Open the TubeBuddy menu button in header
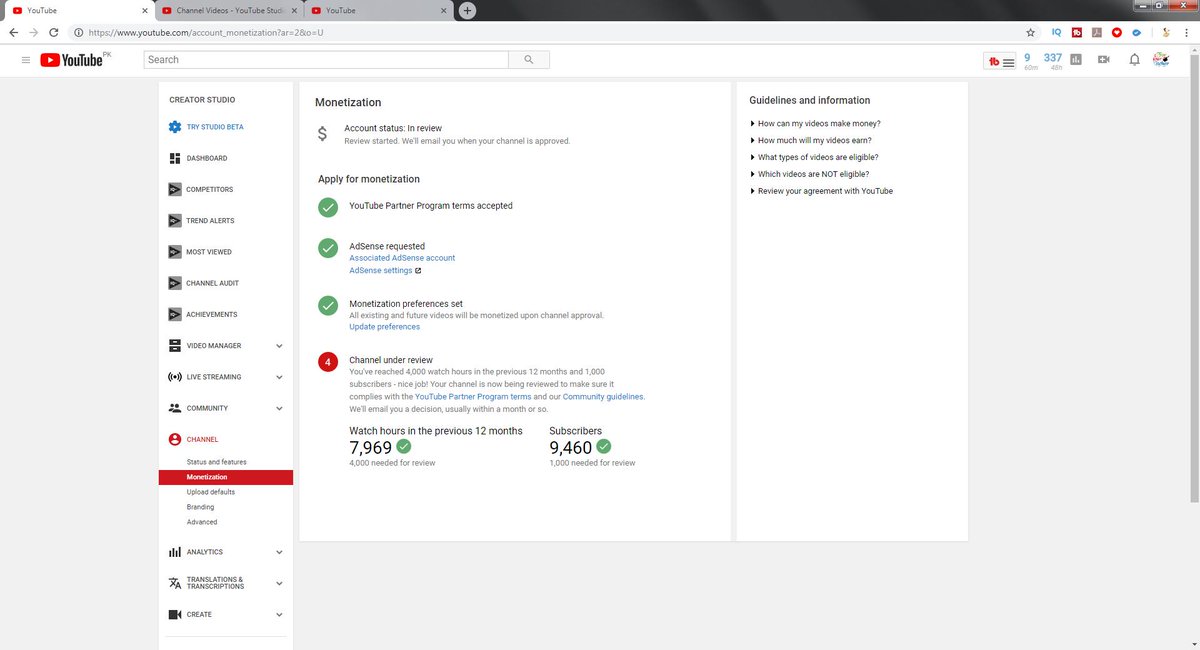The image size is (1200, 650). pyautogui.click(x=1002, y=61)
